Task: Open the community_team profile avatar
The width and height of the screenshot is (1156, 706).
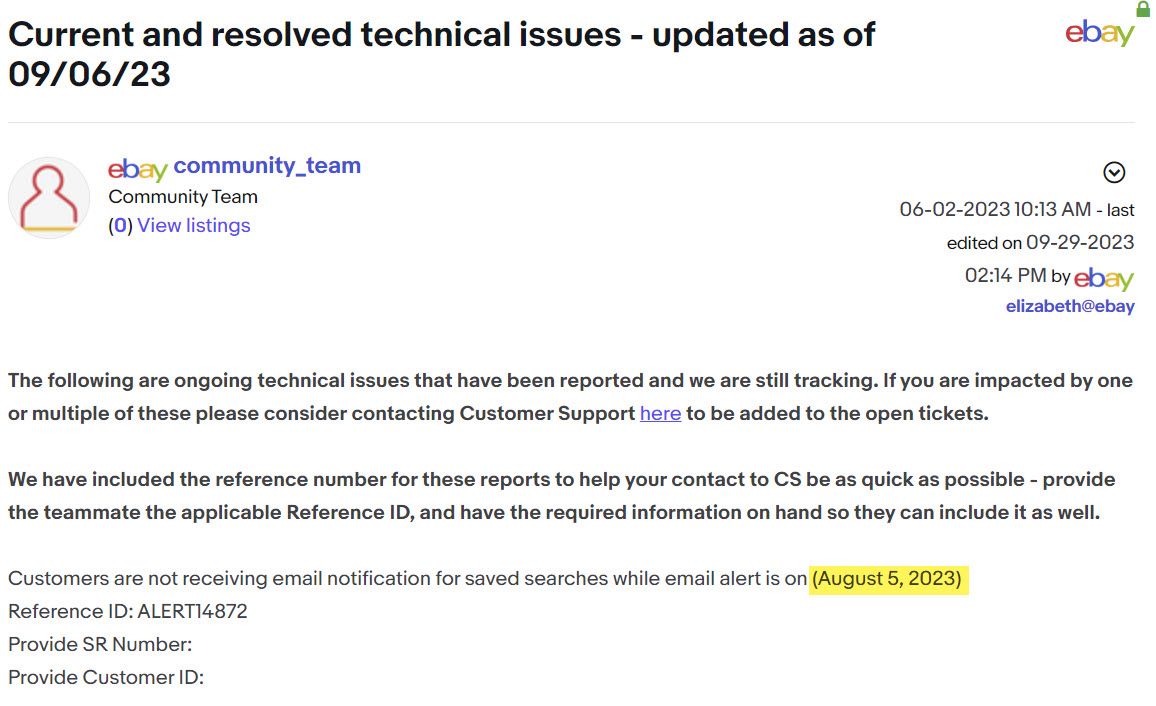Action: [49, 197]
